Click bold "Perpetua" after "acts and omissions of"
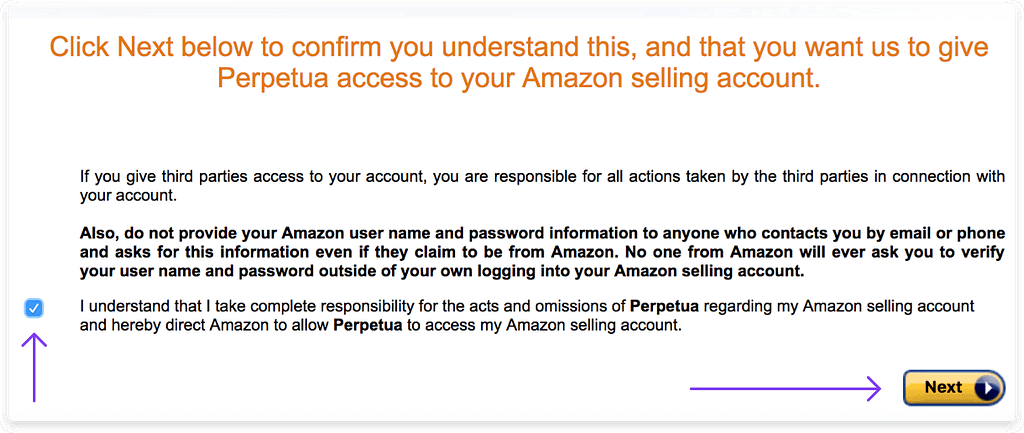The width and height of the screenshot is (1024, 433). pos(664,306)
